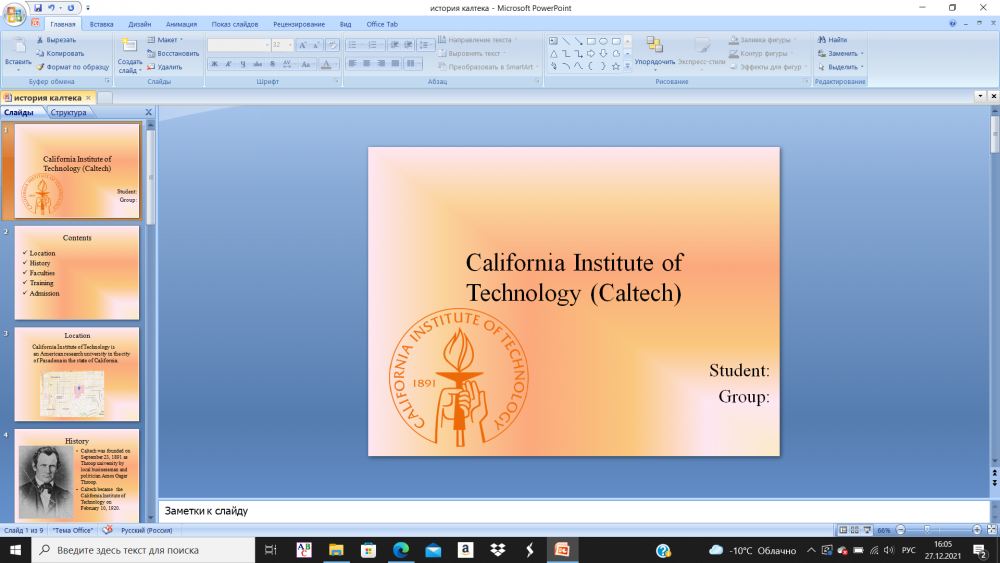
Task: Toggle italic (К) formatting
Action: [228, 64]
